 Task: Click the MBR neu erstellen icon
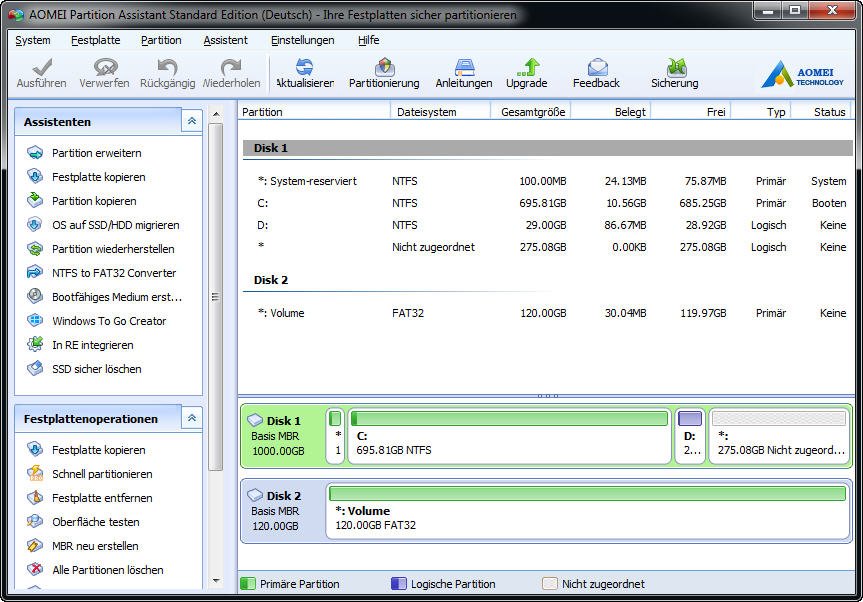click(x=35, y=545)
